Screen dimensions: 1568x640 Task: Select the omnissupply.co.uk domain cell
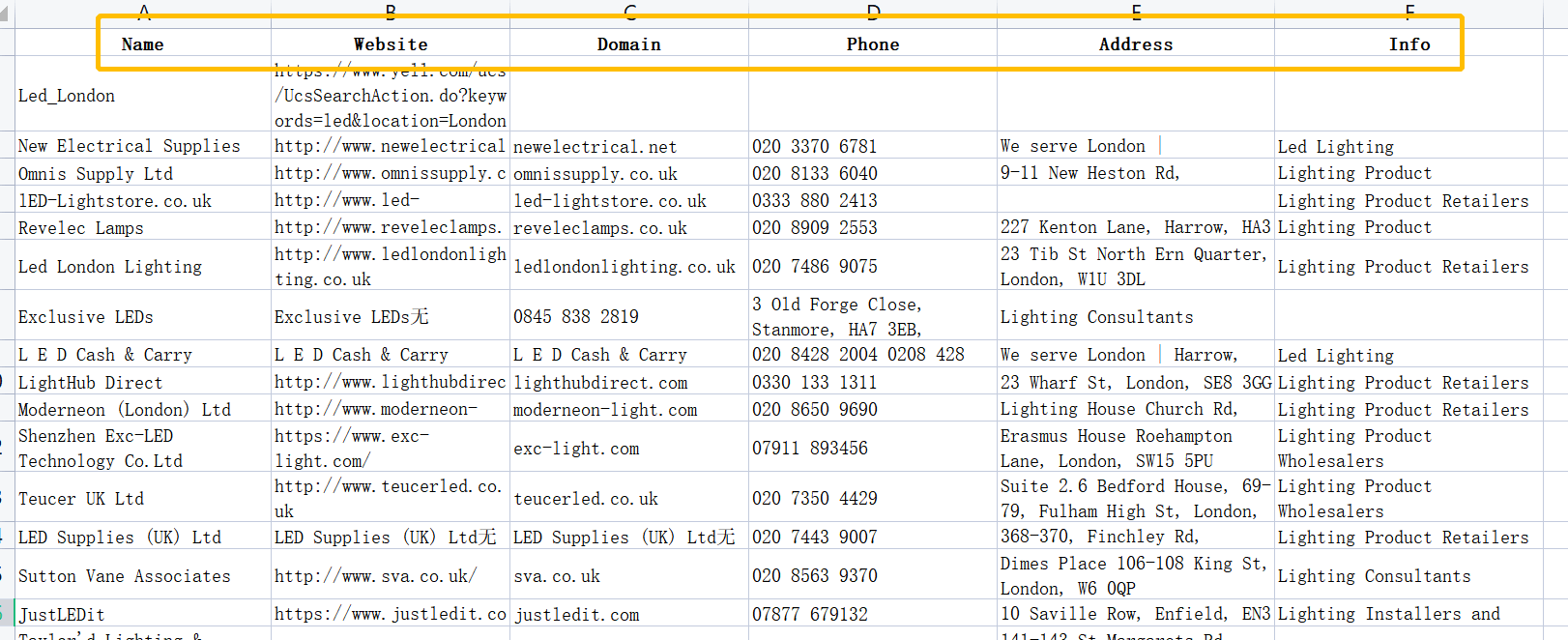pyautogui.click(x=629, y=173)
